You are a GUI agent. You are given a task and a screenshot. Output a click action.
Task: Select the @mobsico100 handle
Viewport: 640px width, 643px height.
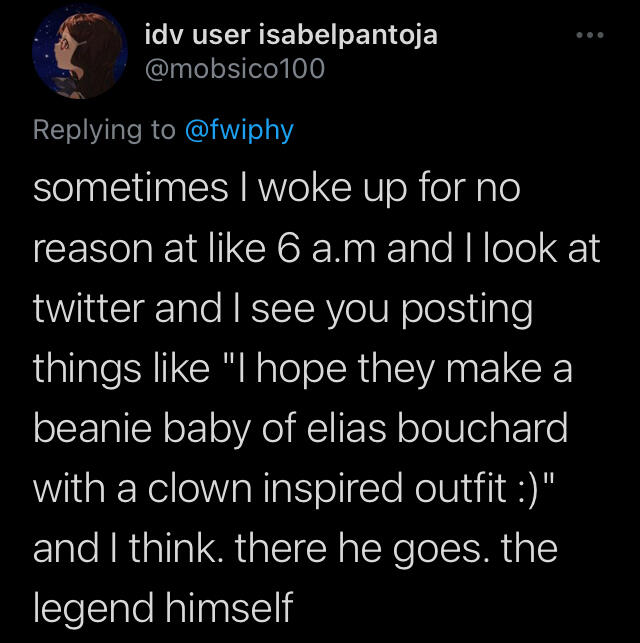pos(235,71)
